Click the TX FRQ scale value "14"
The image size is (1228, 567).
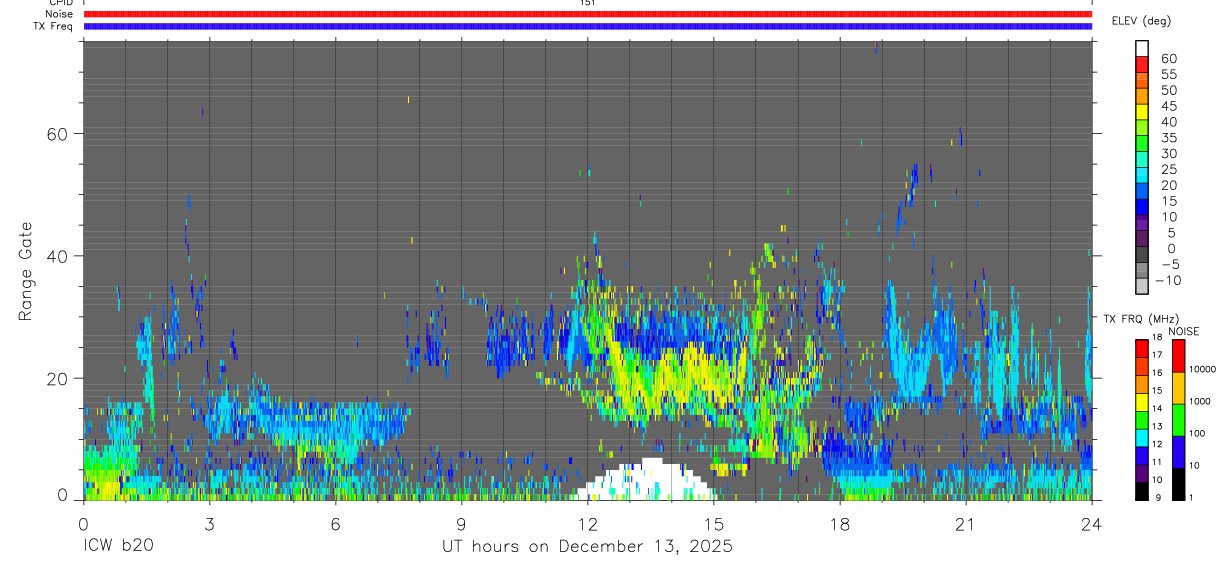coord(1158,408)
